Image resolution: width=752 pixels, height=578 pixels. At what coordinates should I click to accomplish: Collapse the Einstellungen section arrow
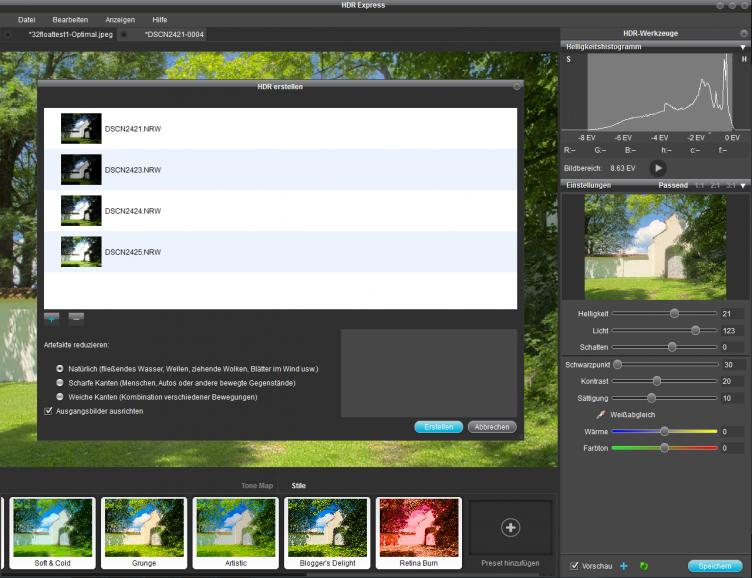point(743,186)
